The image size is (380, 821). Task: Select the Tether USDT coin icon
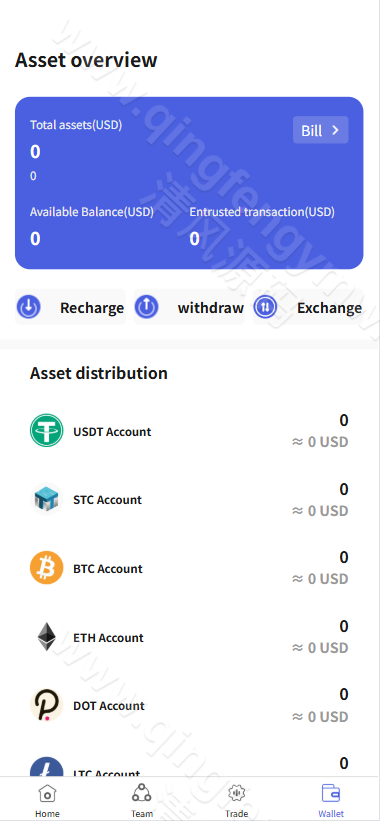[47, 430]
